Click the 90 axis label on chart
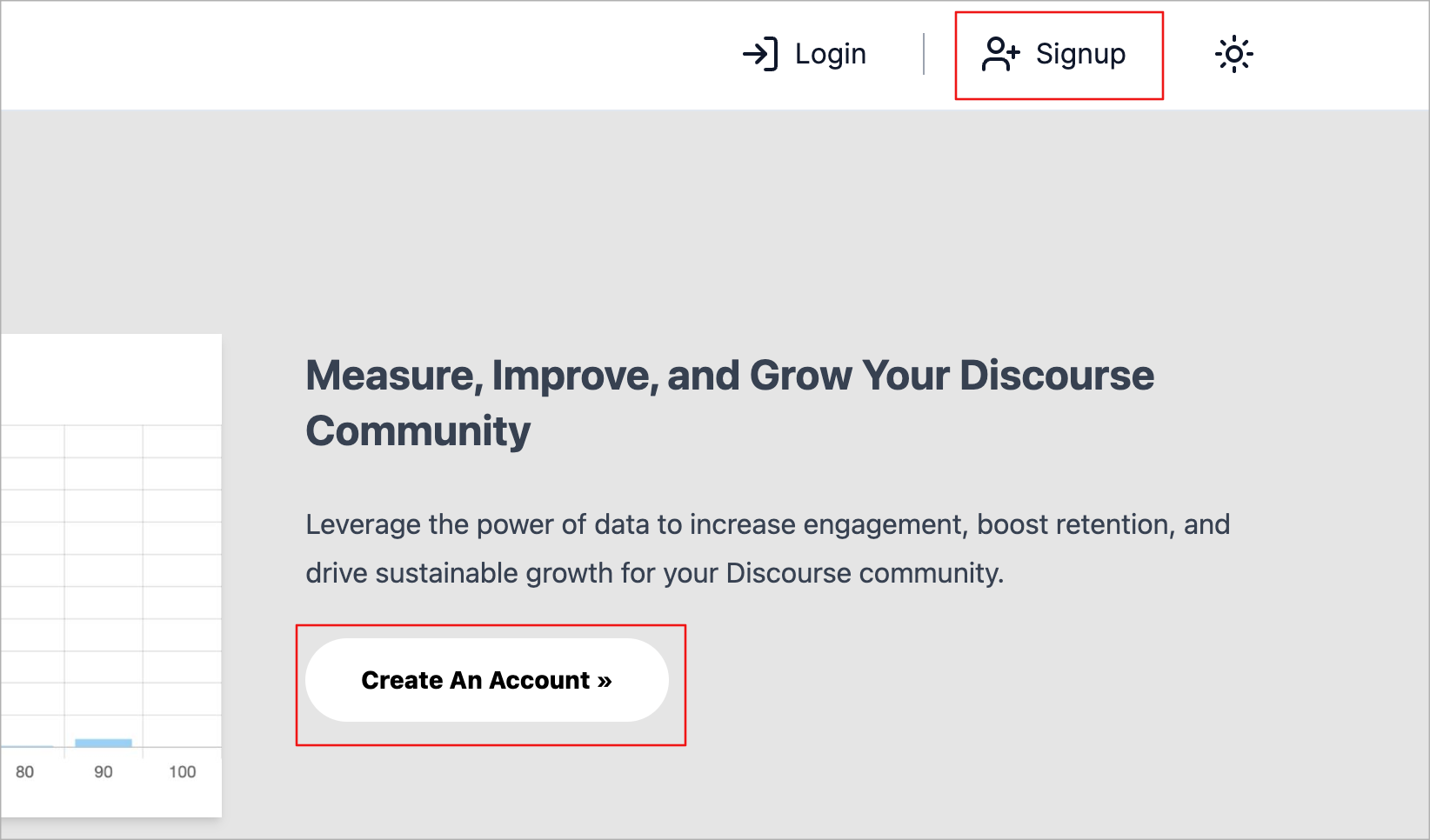Viewport: 1430px width, 840px height. (104, 772)
